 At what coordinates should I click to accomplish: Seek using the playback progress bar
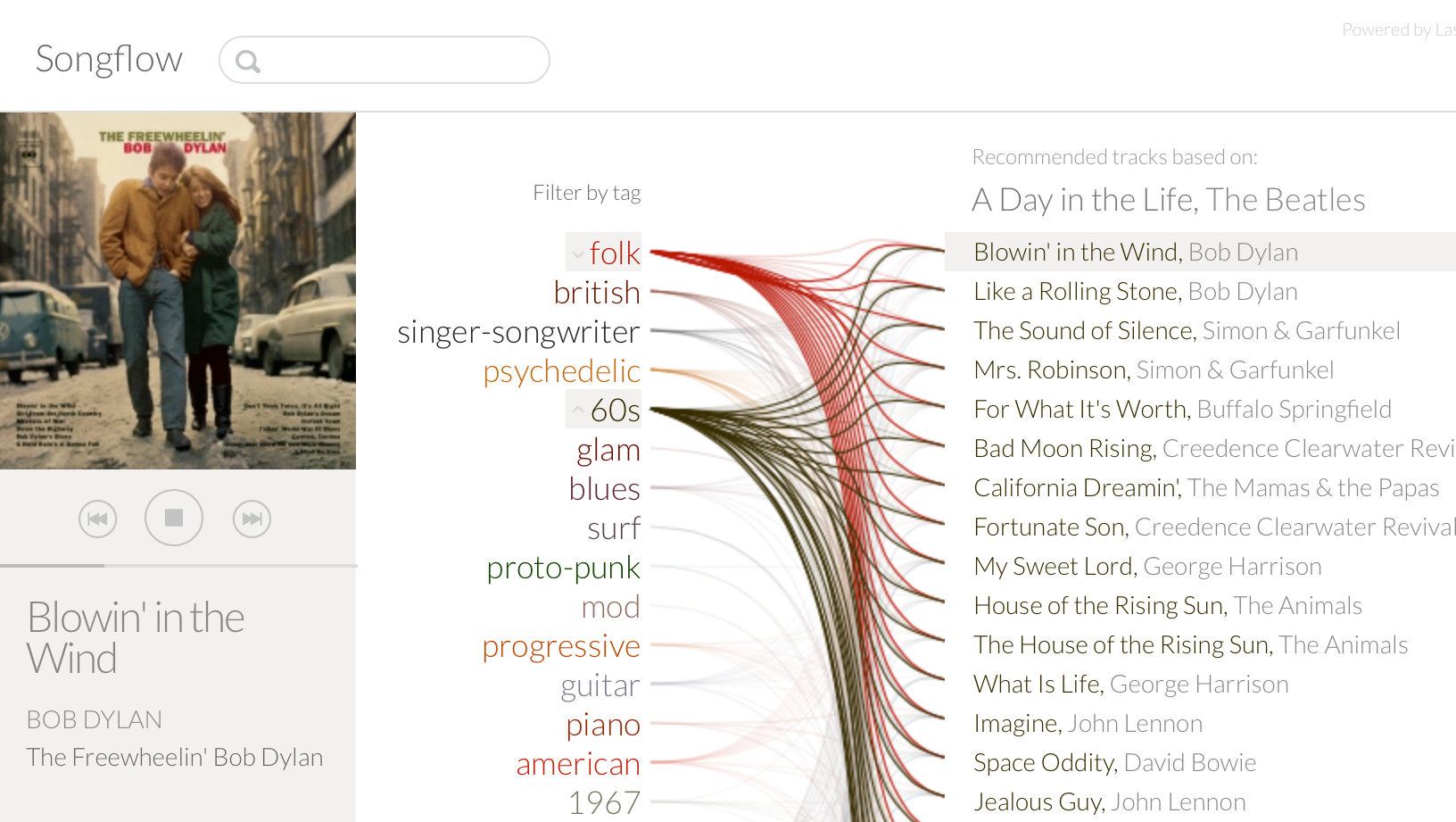178,565
